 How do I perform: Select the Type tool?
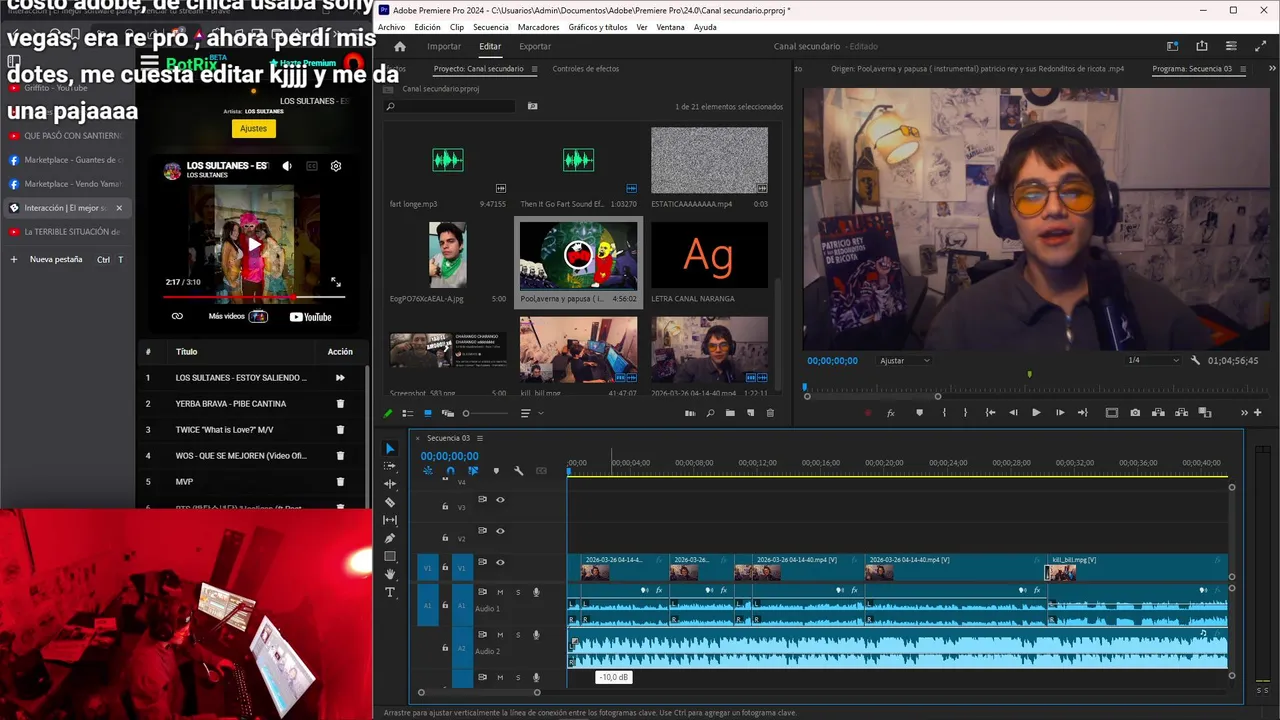[390, 592]
